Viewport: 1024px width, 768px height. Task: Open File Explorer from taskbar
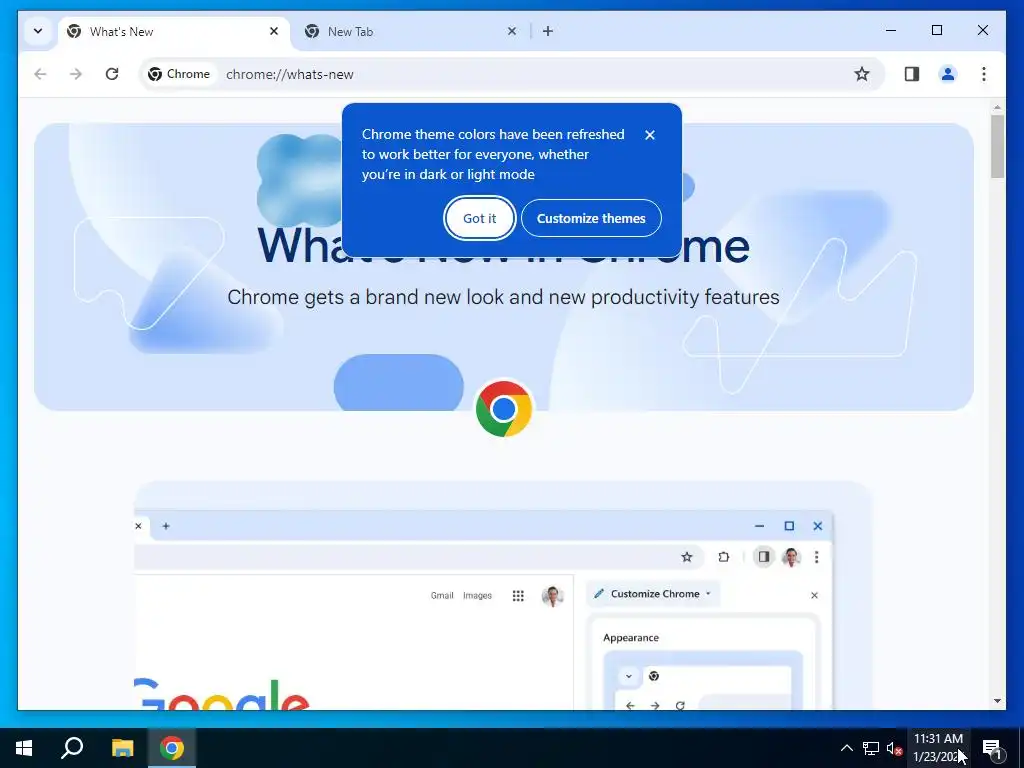coord(122,748)
